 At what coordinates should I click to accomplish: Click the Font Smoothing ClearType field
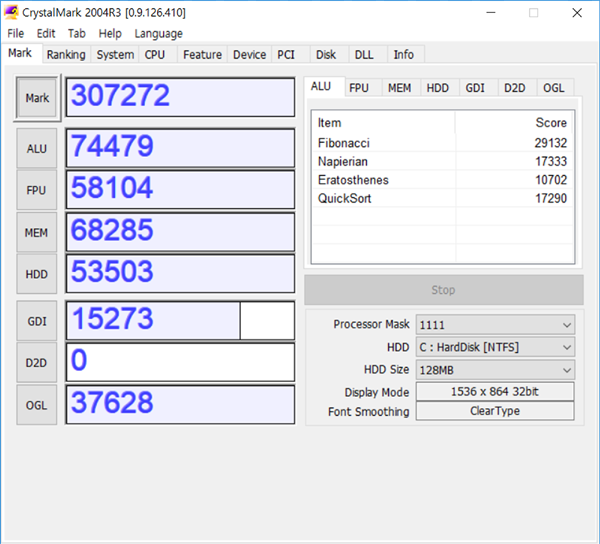[495, 411]
